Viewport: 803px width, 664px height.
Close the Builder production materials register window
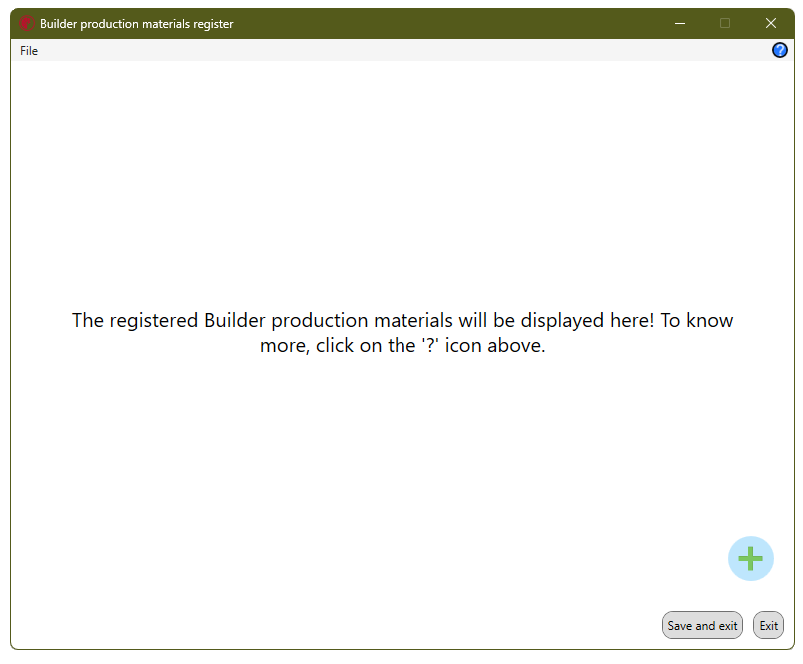click(x=771, y=24)
